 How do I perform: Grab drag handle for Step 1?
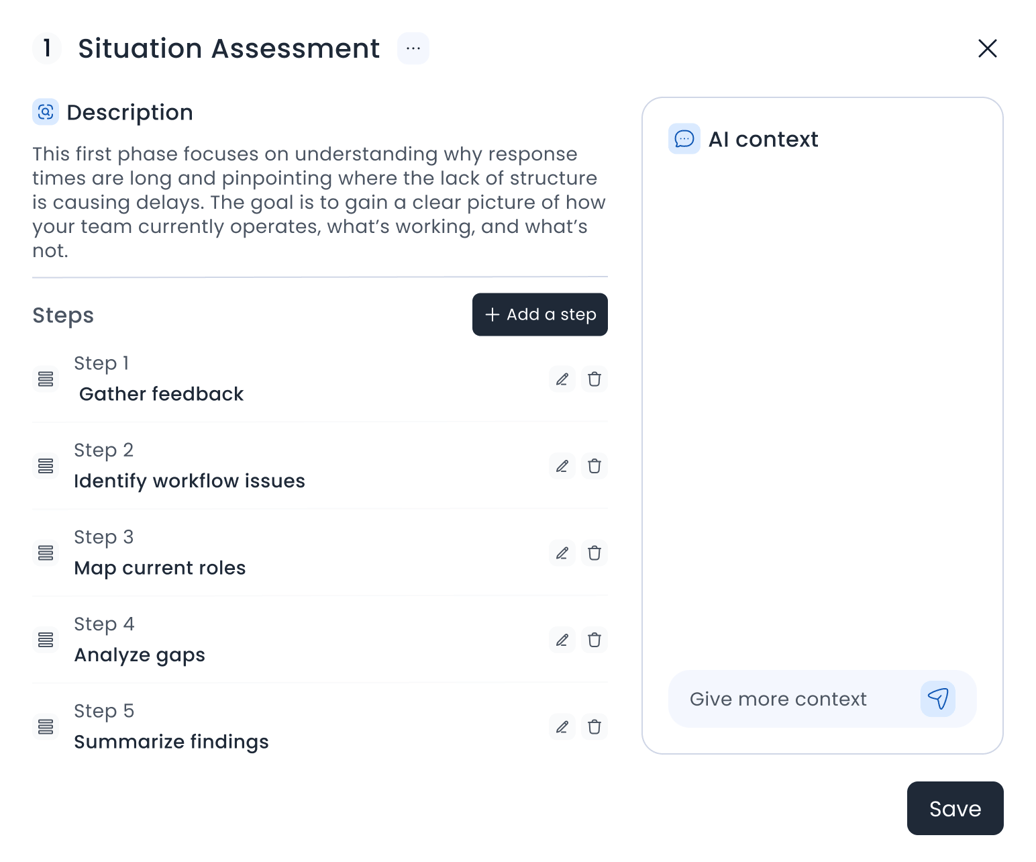[45, 379]
